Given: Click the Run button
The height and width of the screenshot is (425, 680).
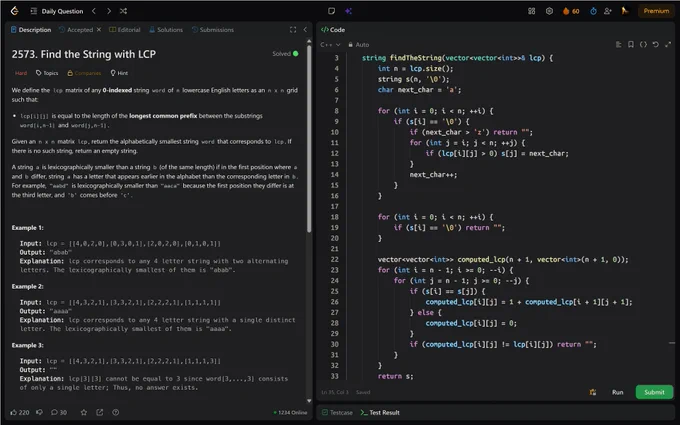Looking at the screenshot, I should [618, 392].
